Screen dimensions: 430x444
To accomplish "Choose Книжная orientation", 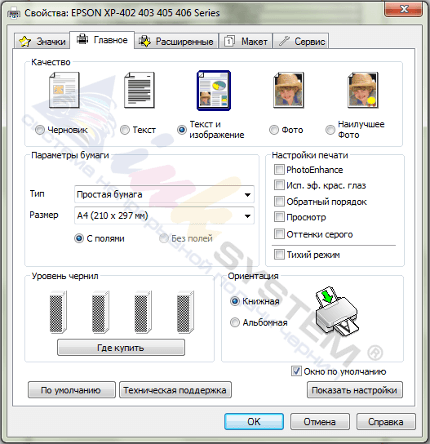I will coord(235,301).
